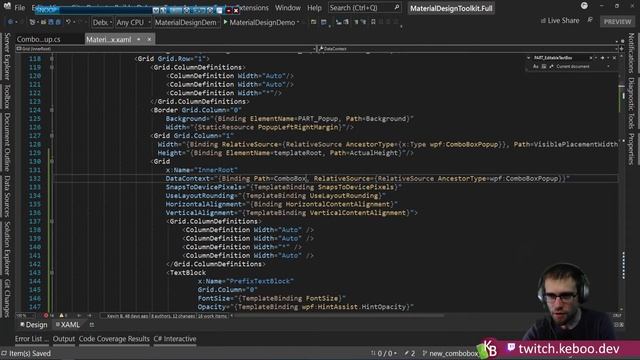Collapse the Grid Grid.Row="1" element on line 118
Image resolution: width=640 pixels, height=360 pixels.
click(52, 59)
